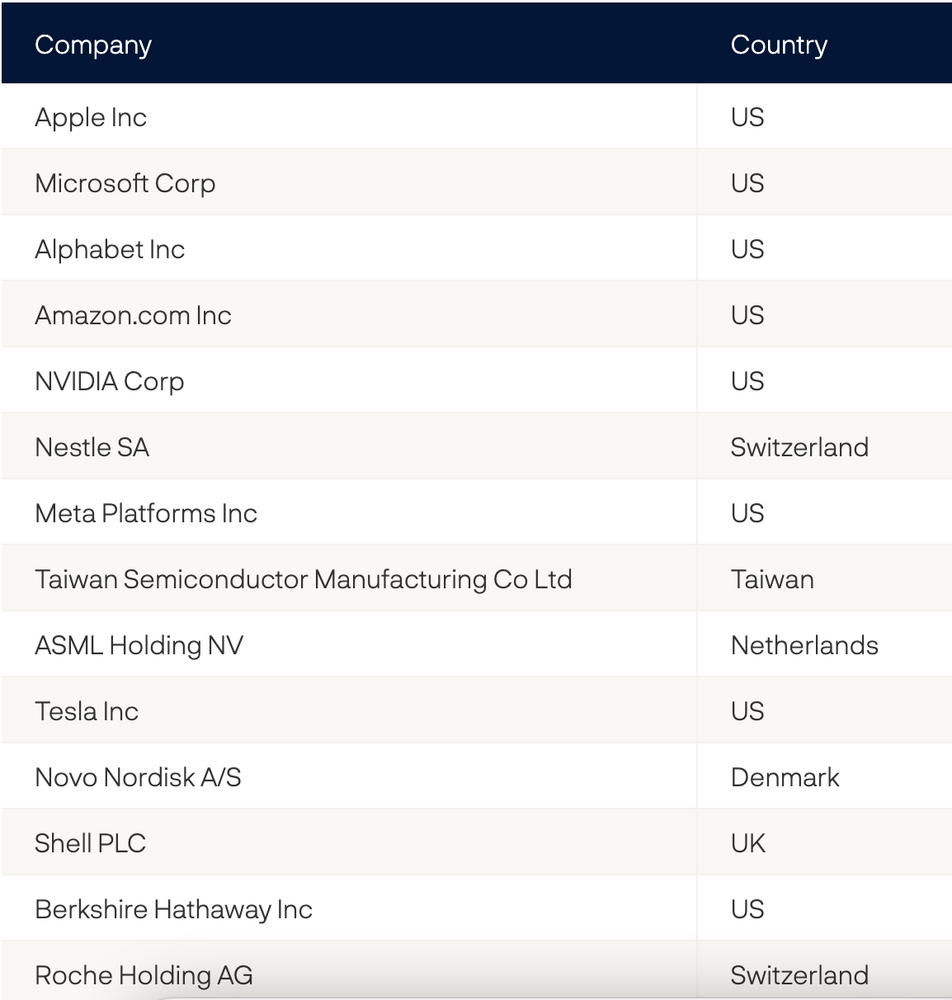952x1000 pixels.
Task: Click the Microsoft Corp company name
Action: (125, 183)
